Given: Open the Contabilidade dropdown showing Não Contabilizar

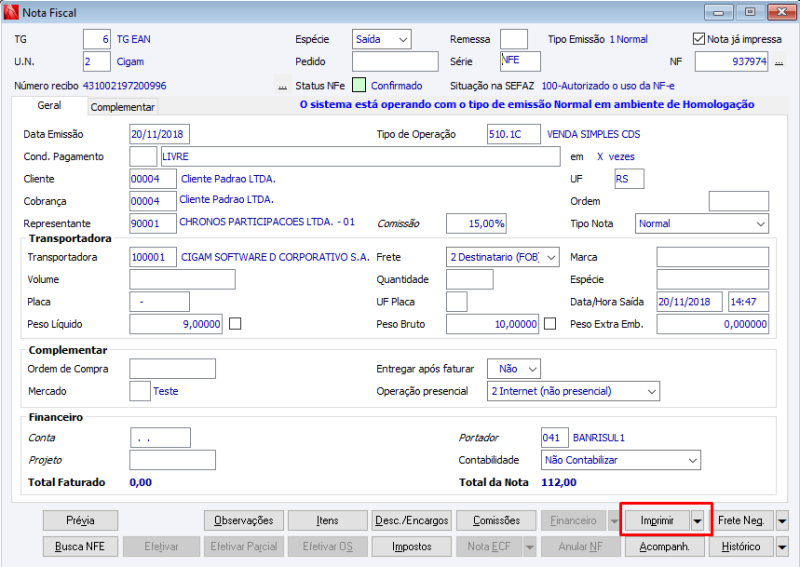Looking at the screenshot, I should pos(620,460).
